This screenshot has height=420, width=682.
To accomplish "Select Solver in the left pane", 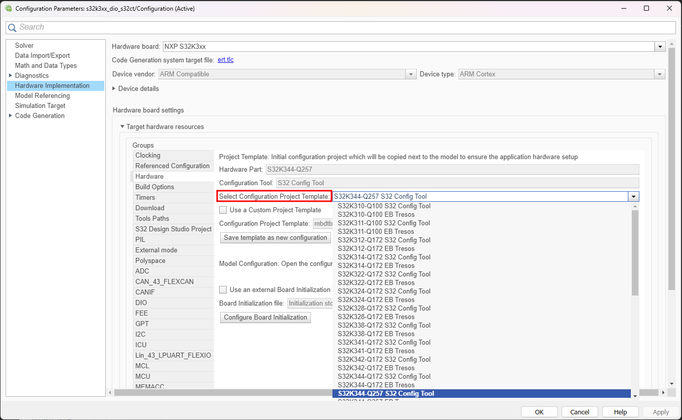I will click(x=24, y=46).
